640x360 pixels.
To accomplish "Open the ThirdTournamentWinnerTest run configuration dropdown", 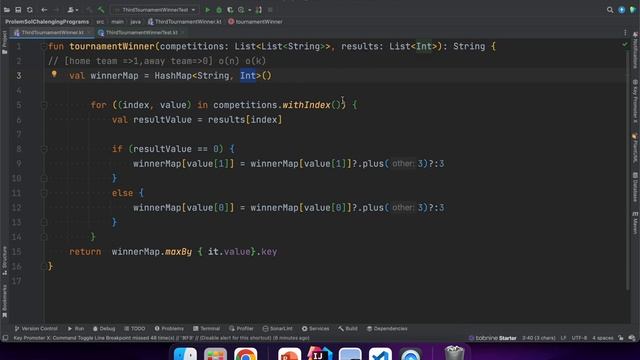I will tap(155, 10).
